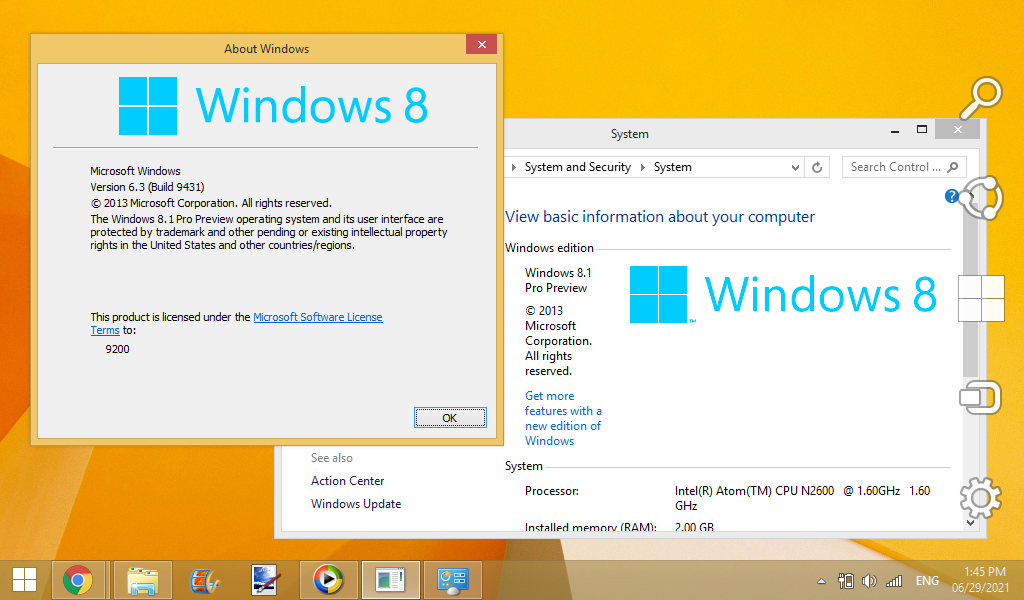Click the System and Security breadcrumb
Image resolution: width=1024 pixels, height=600 pixels.
[578, 167]
